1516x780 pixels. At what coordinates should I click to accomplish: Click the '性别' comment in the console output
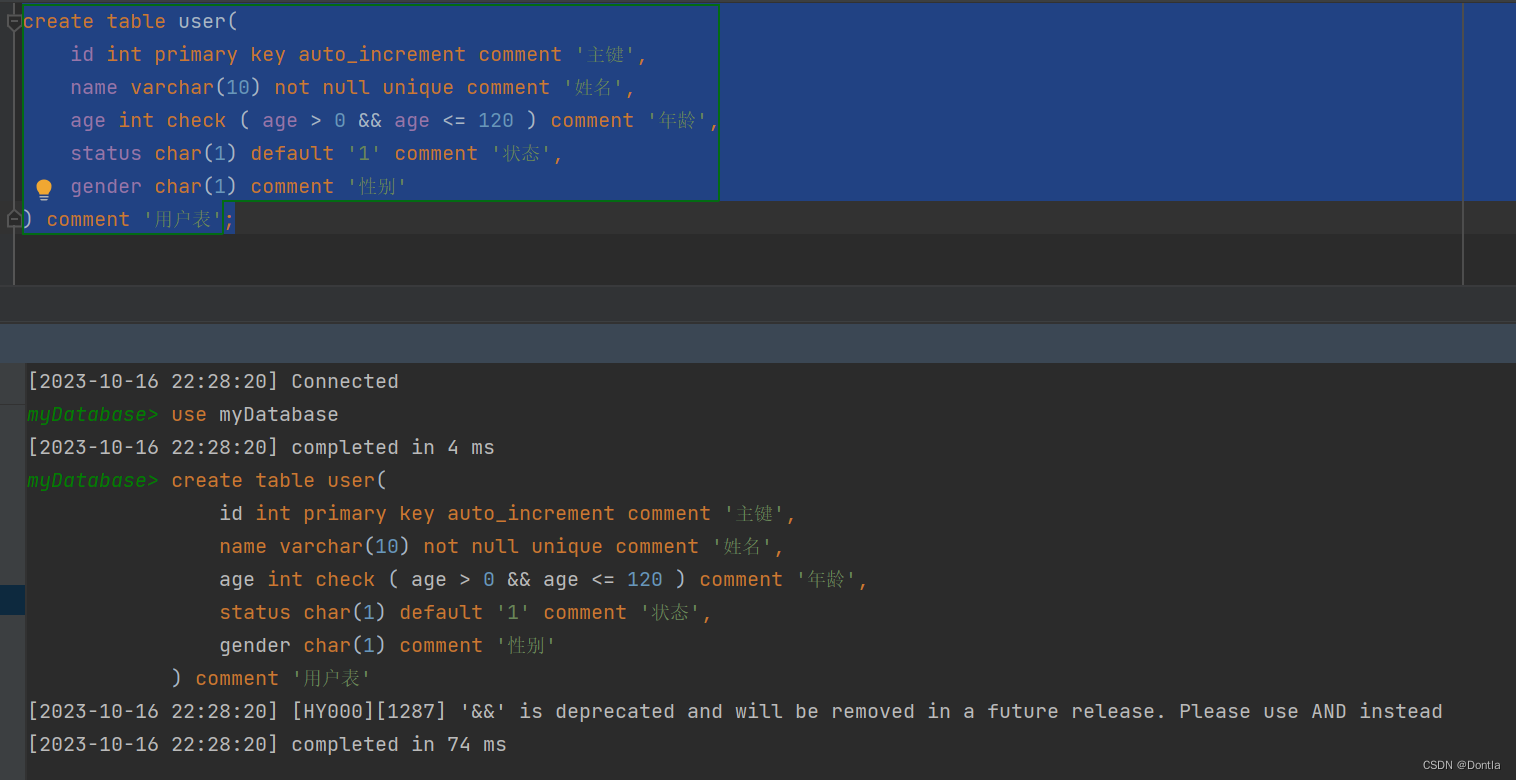[526, 645]
